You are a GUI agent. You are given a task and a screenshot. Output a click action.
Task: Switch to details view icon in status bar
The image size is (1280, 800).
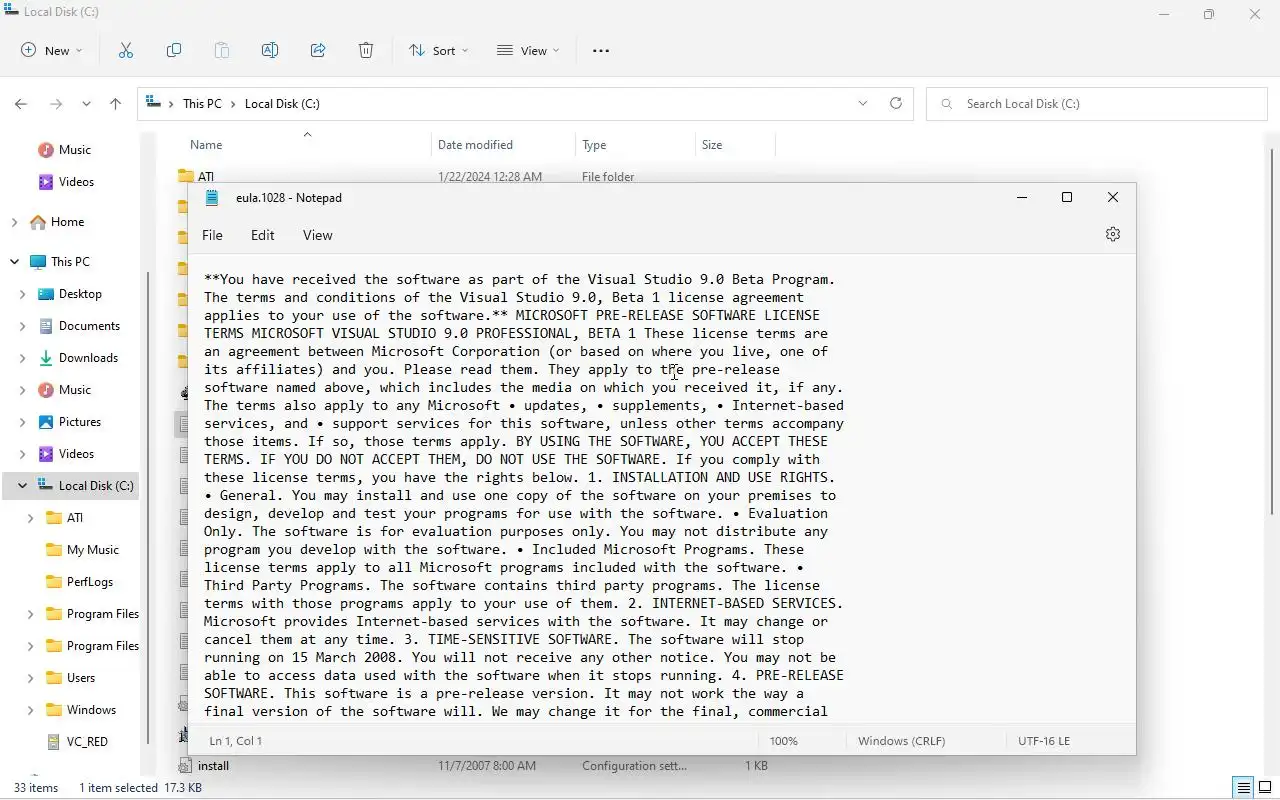coord(1242,788)
